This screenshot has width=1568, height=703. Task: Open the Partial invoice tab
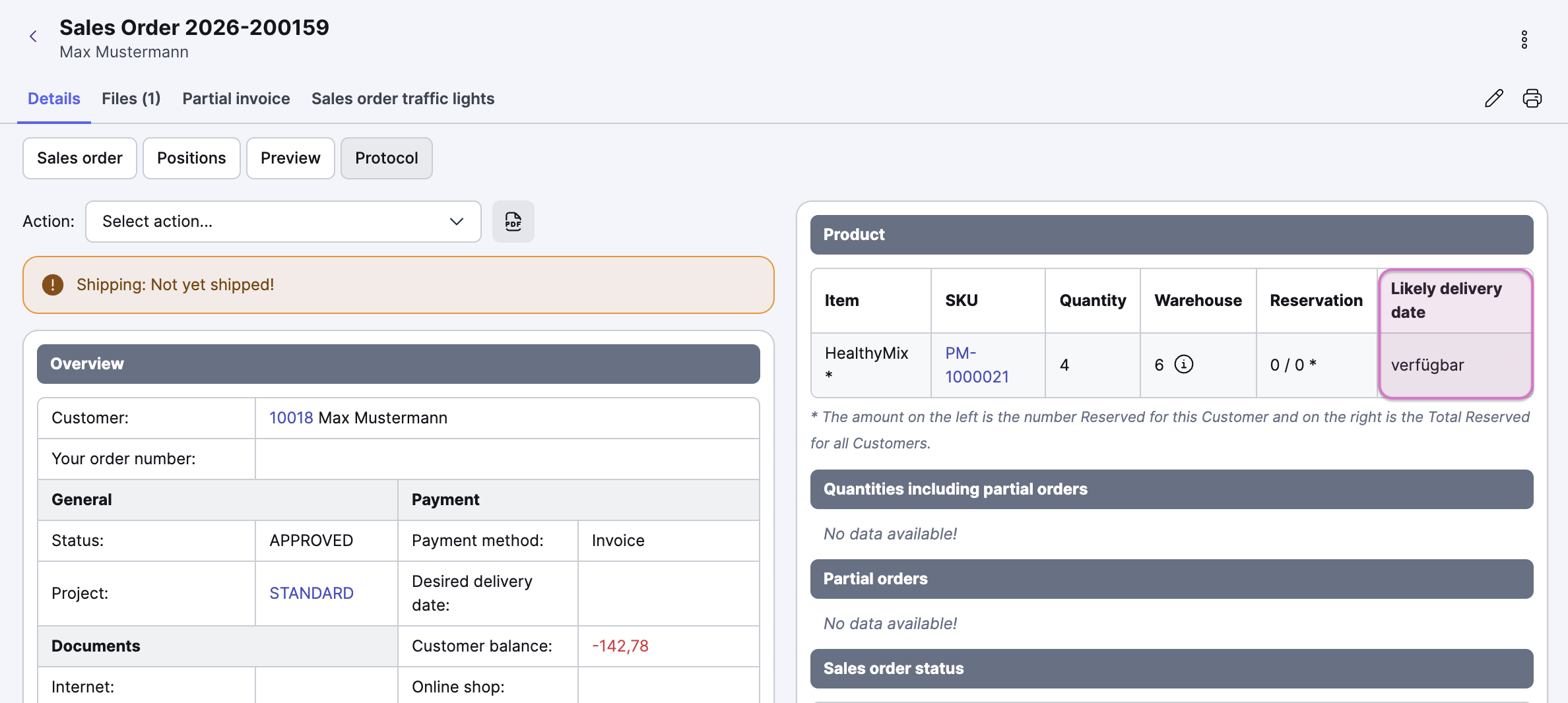236,98
